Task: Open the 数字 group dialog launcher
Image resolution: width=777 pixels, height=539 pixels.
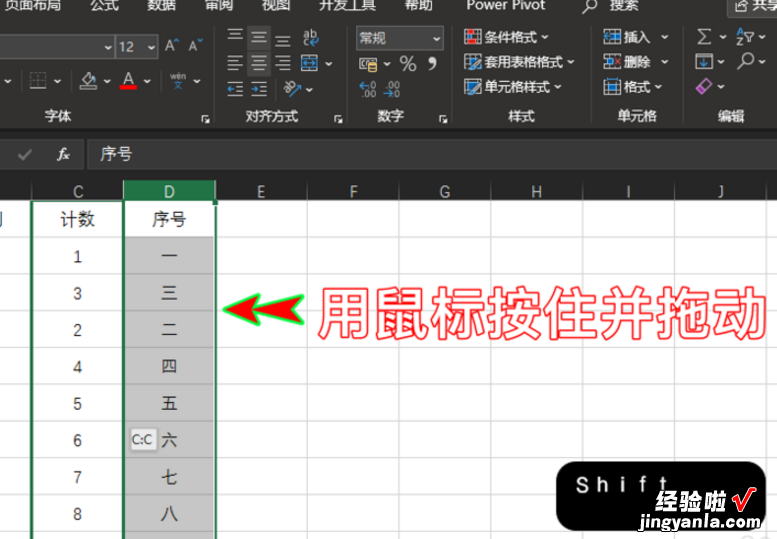Action: tap(443, 119)
